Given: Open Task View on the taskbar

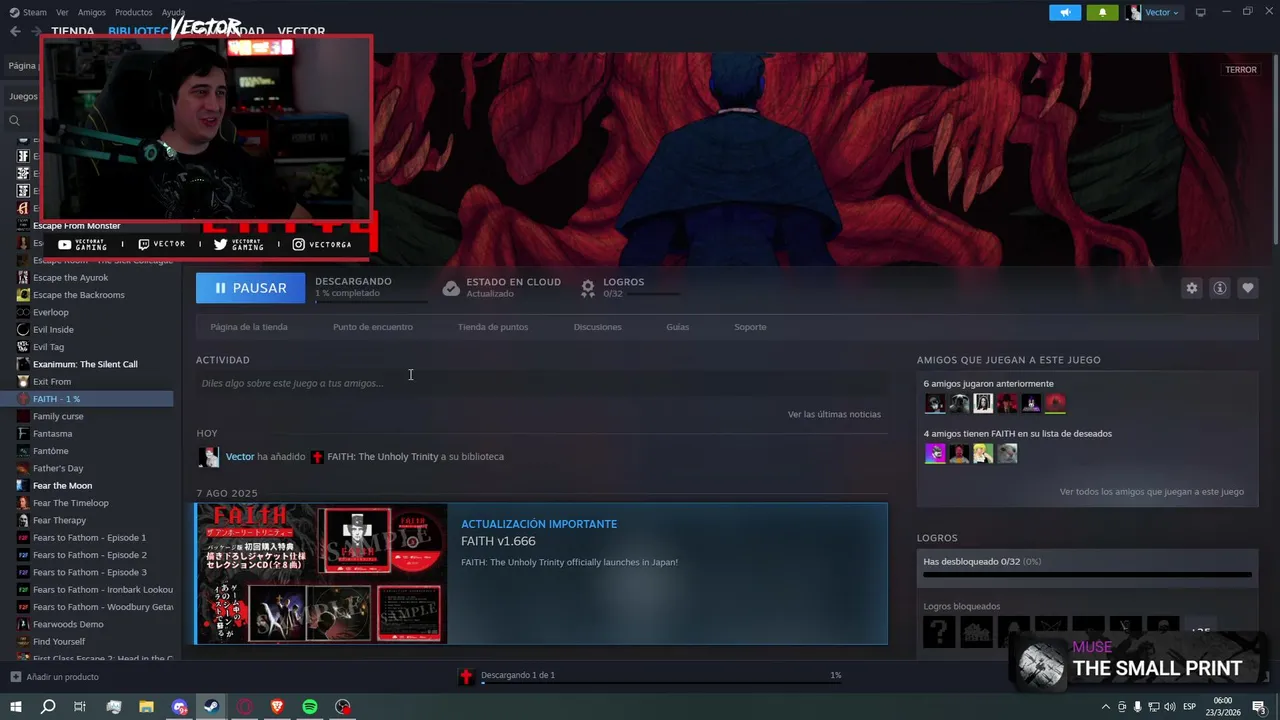Looking at the screenshot, I should pos(80,707).
